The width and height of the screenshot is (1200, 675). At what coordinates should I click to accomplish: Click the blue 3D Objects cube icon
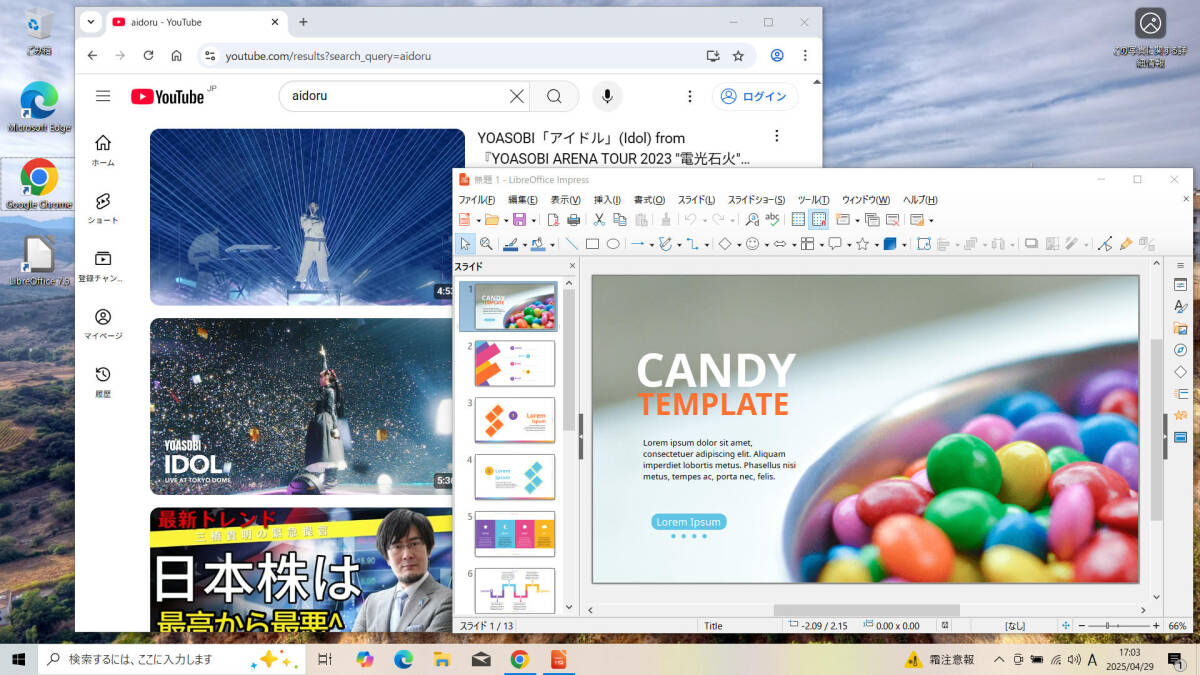point(890,243)
